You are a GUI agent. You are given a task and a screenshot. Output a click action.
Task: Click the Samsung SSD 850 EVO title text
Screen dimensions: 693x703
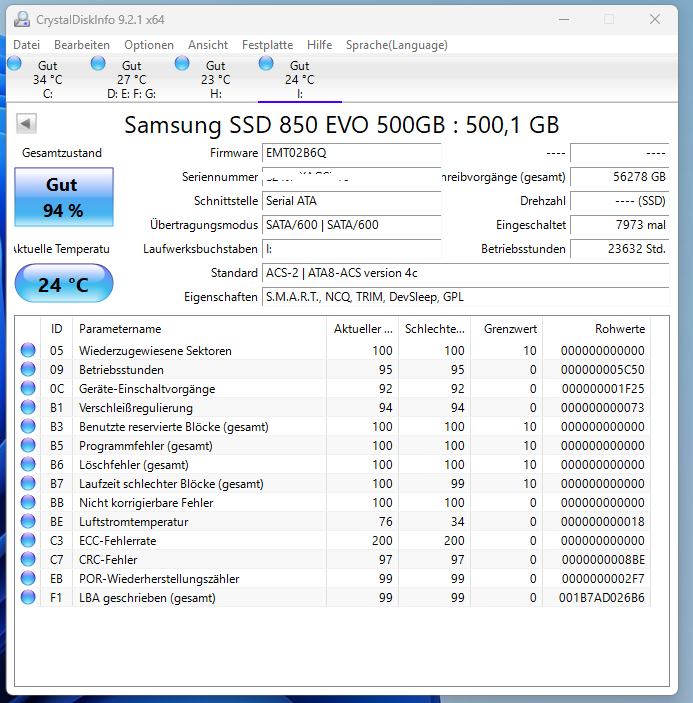[x=342, y=125]
